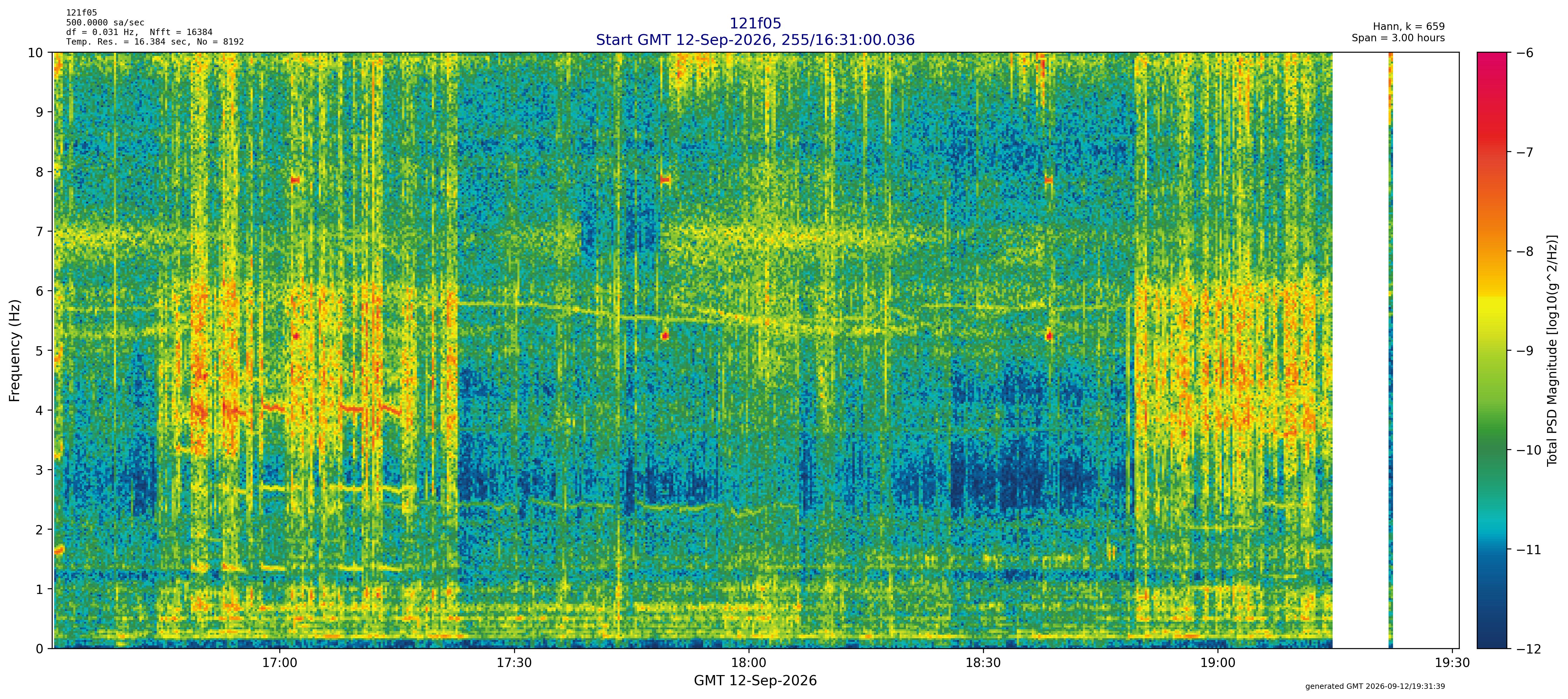The image size is (1568, 699).
Task: Click the frequency tick label 10
Action: click(x=35, y=52)
